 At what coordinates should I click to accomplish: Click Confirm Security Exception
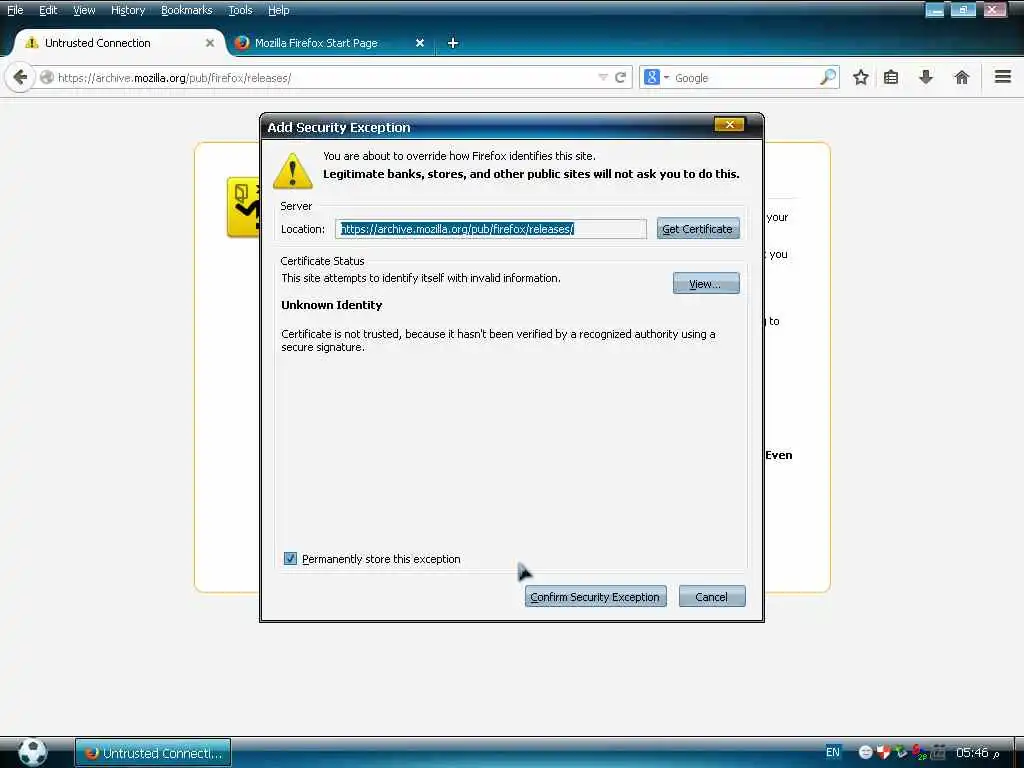pyautogui.click(x=596, y=596)
